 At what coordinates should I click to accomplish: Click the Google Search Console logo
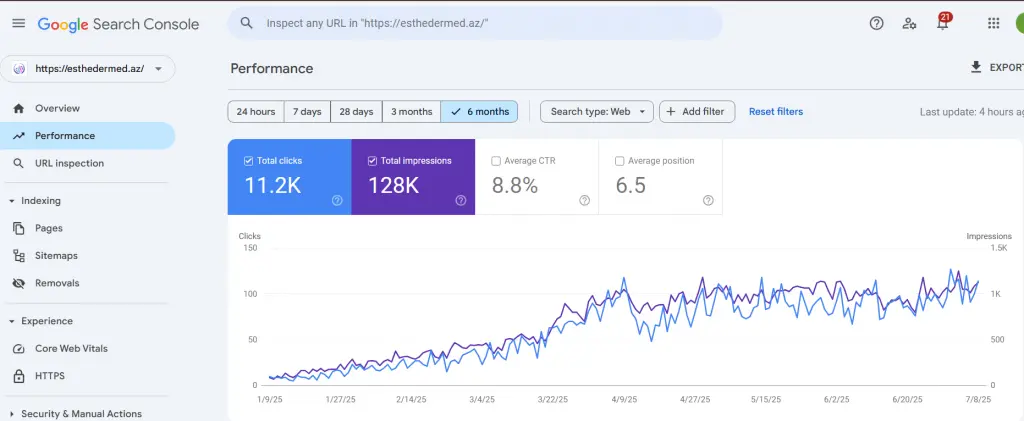[118, 24]
